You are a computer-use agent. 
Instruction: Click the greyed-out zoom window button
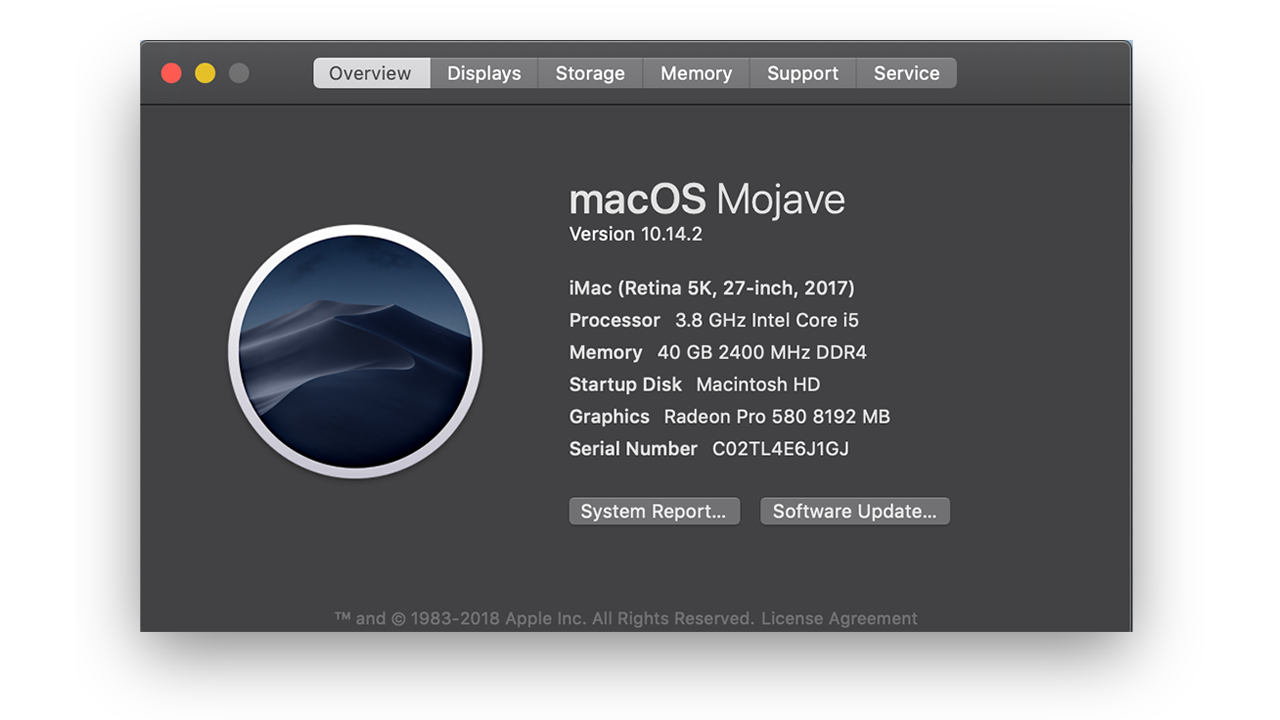coord(239,73)
